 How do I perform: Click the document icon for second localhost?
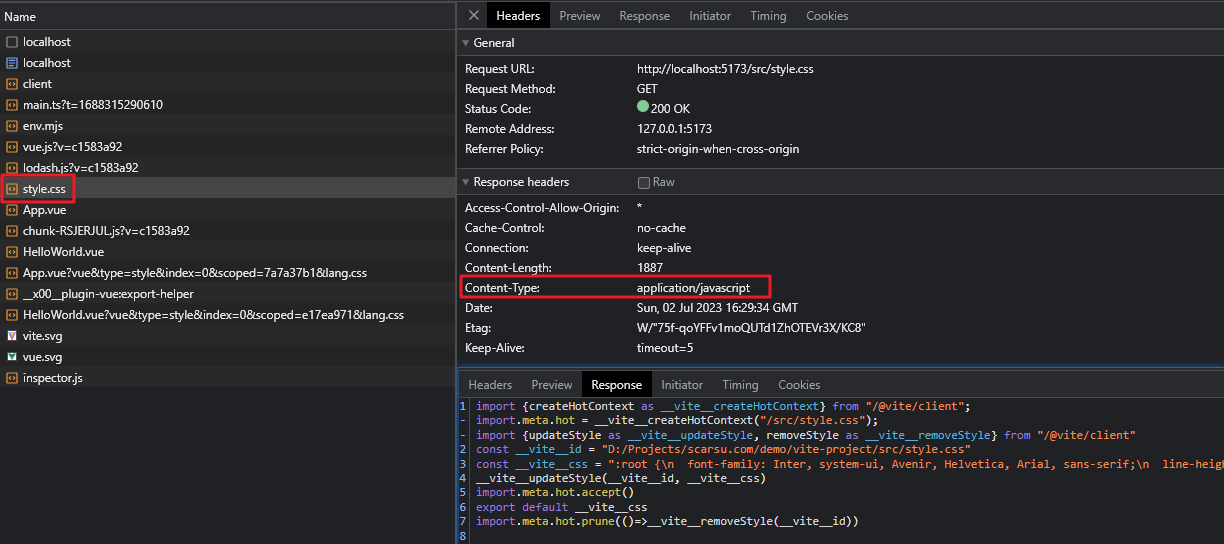[x=12, y=63]
